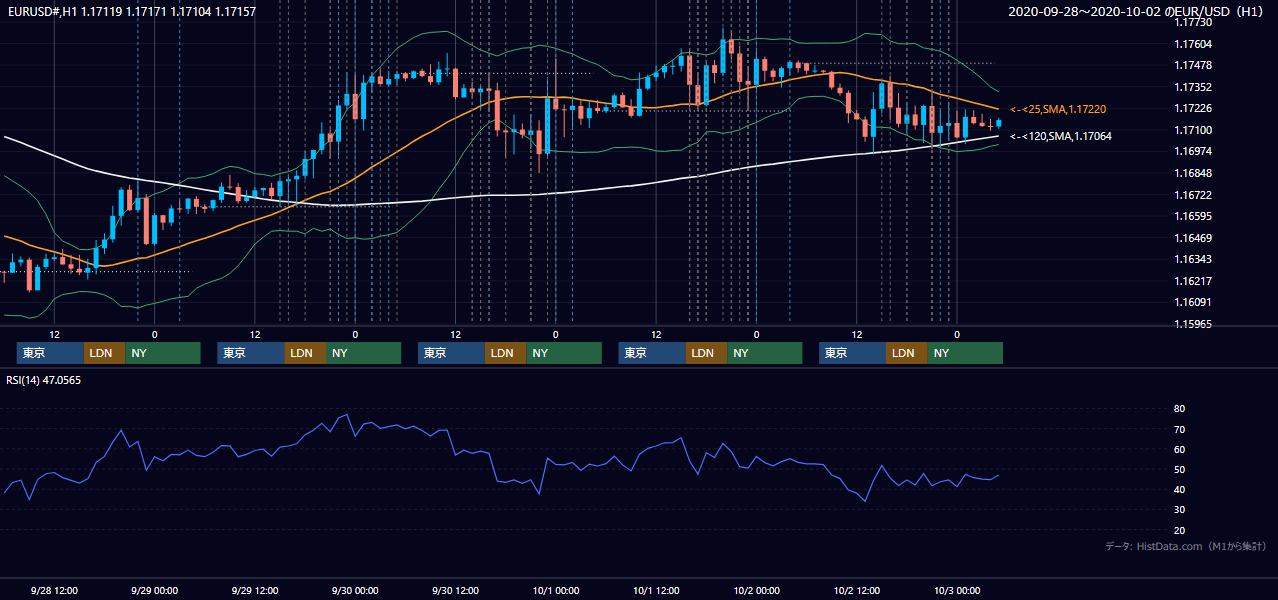This screenshot has height=600, width=1278.
Task: Select the 9/29 12:00 time marker
Action: [254, 590]
